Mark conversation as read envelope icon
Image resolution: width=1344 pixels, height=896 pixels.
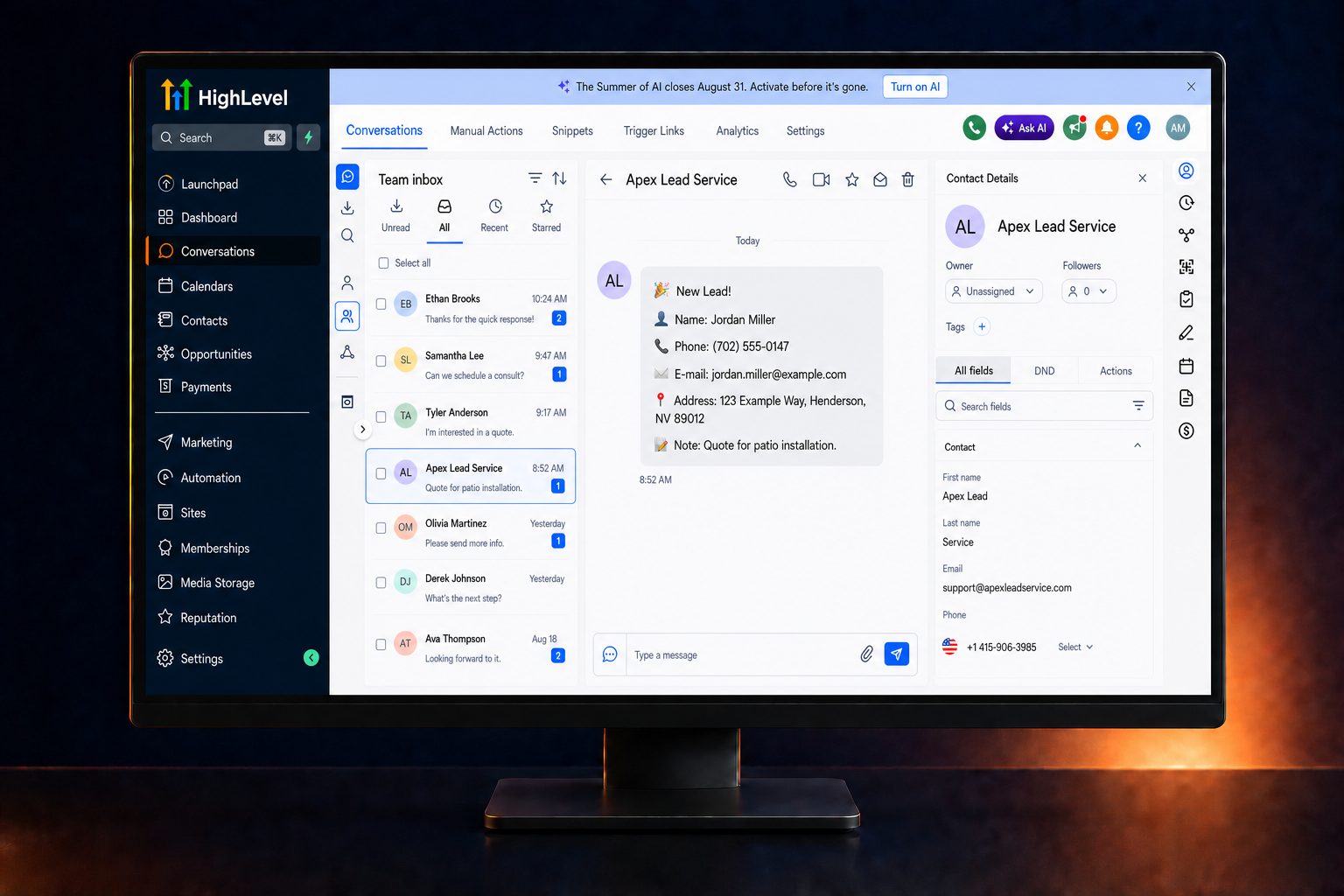[x=880, y=179]
